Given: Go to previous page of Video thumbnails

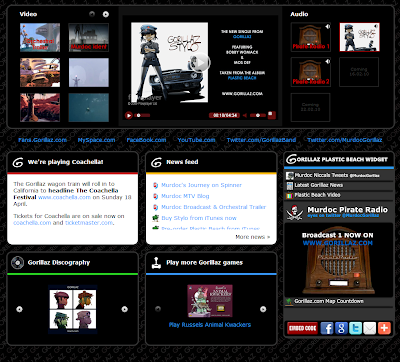Looking at the screenshot, I should (92, 14).
